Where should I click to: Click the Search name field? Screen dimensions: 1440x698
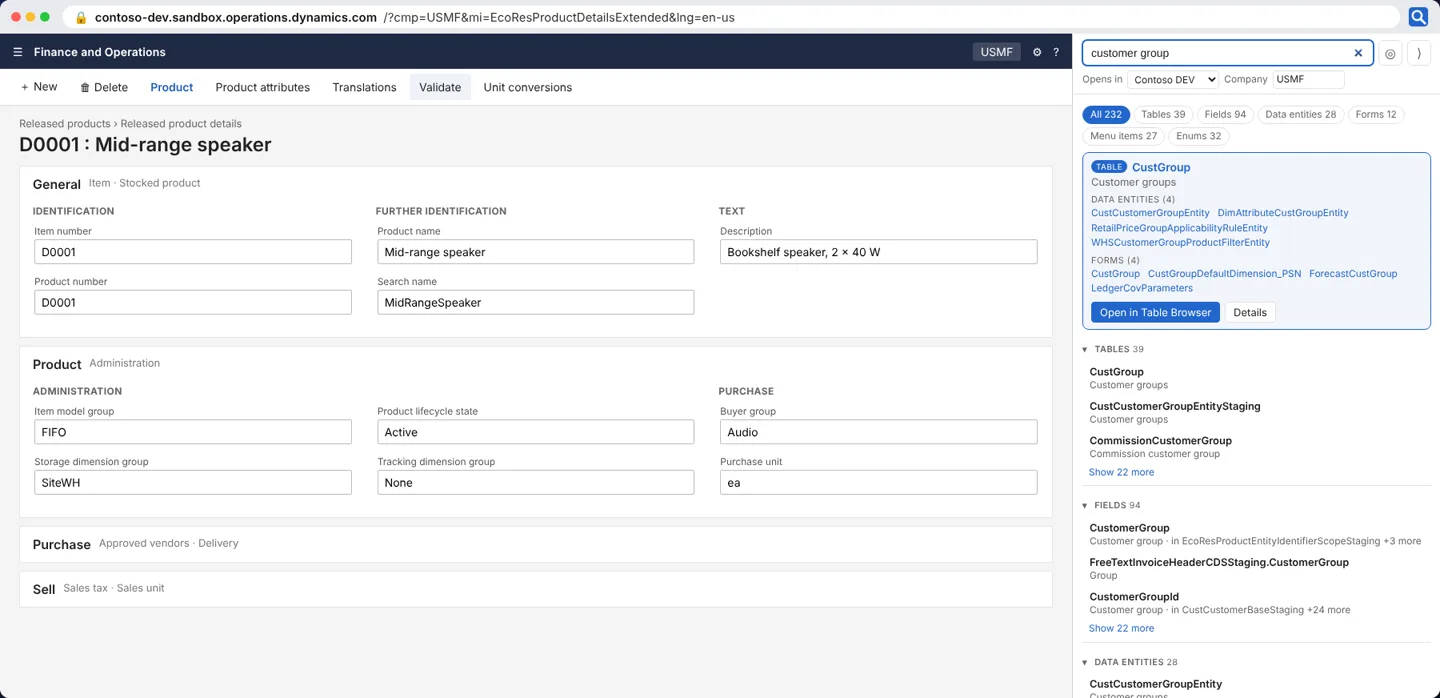[535, 302]
